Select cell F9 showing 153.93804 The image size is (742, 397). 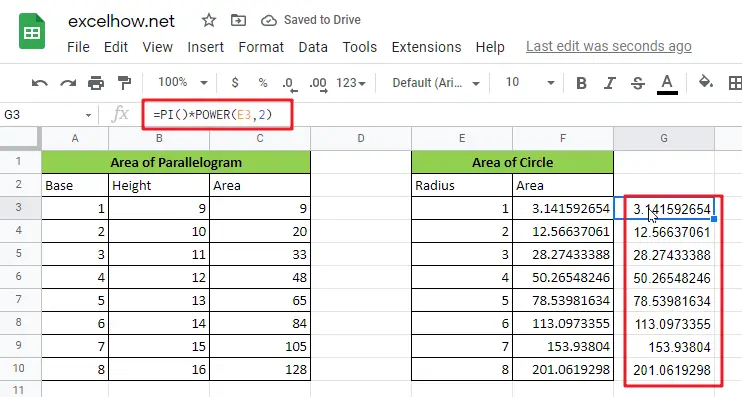click(563, 346)
